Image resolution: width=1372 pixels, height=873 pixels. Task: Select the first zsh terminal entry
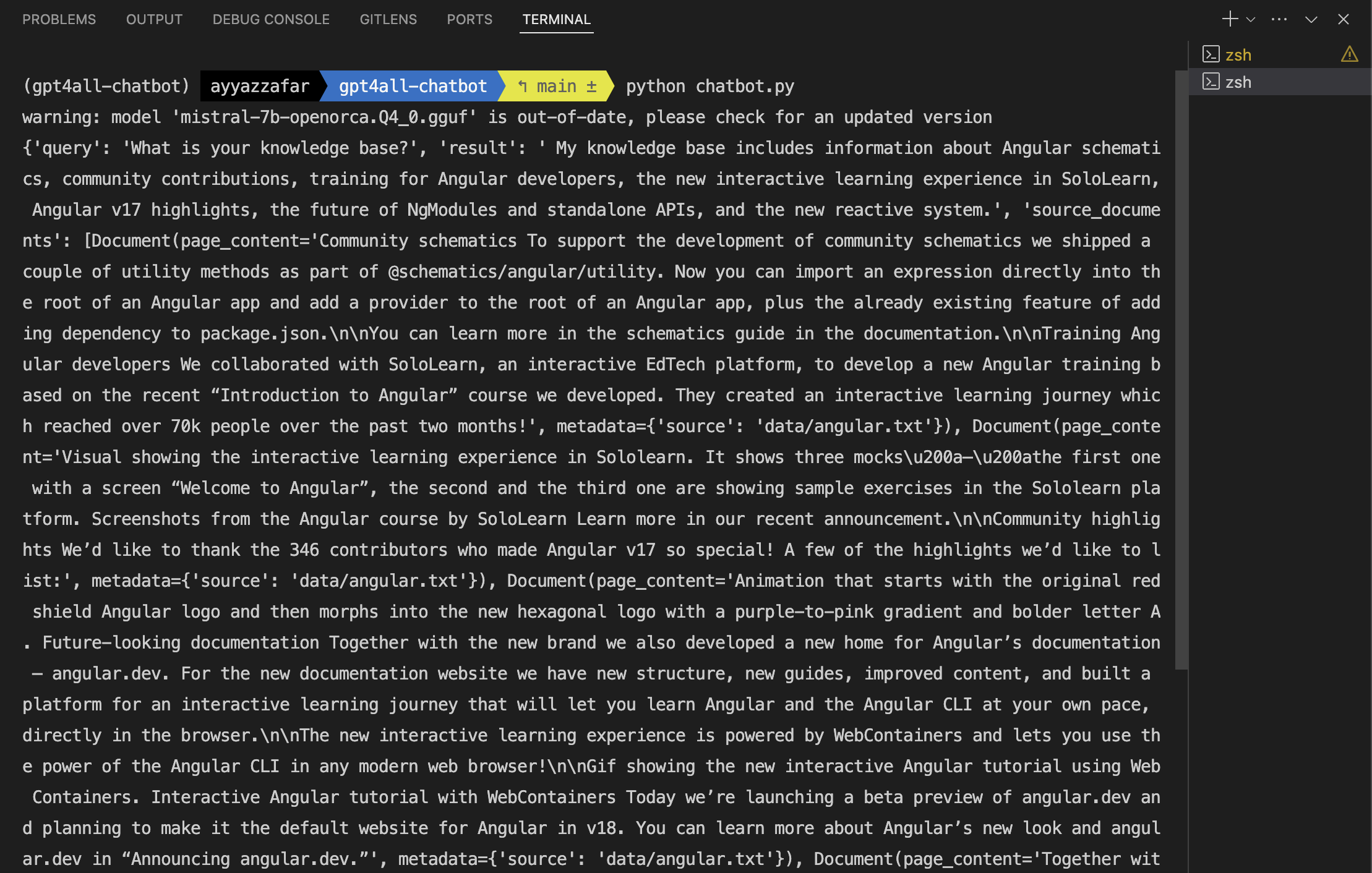click(1238, 55)
